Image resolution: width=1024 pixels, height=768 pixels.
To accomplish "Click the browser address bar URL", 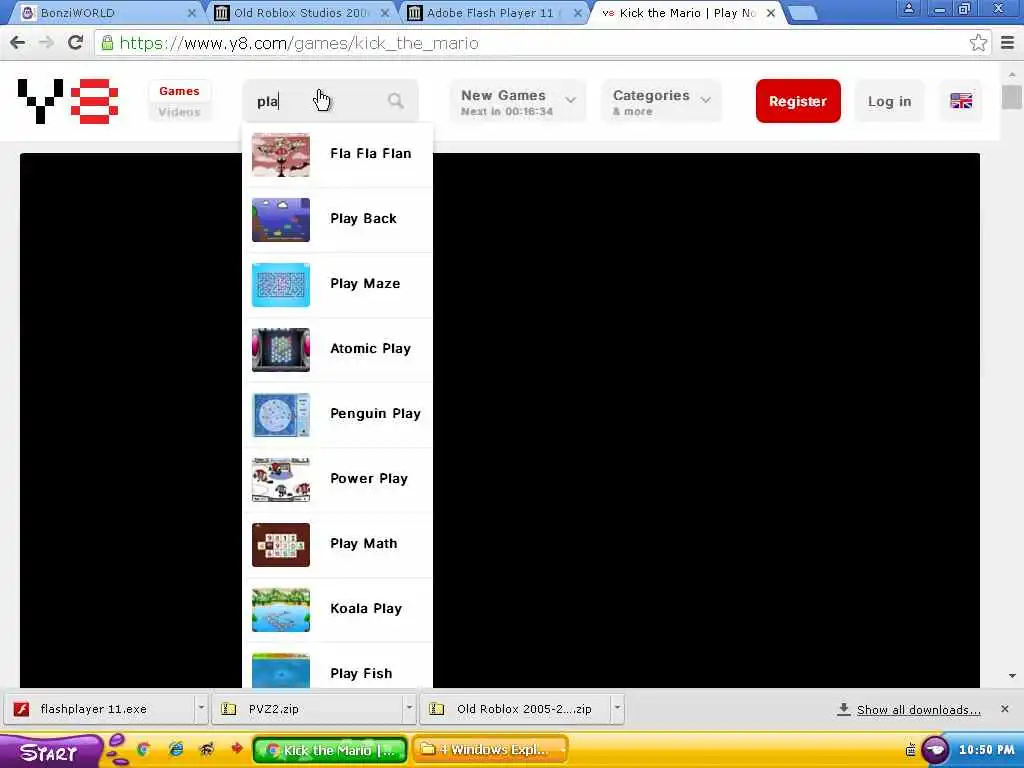I will coord(299,43).
